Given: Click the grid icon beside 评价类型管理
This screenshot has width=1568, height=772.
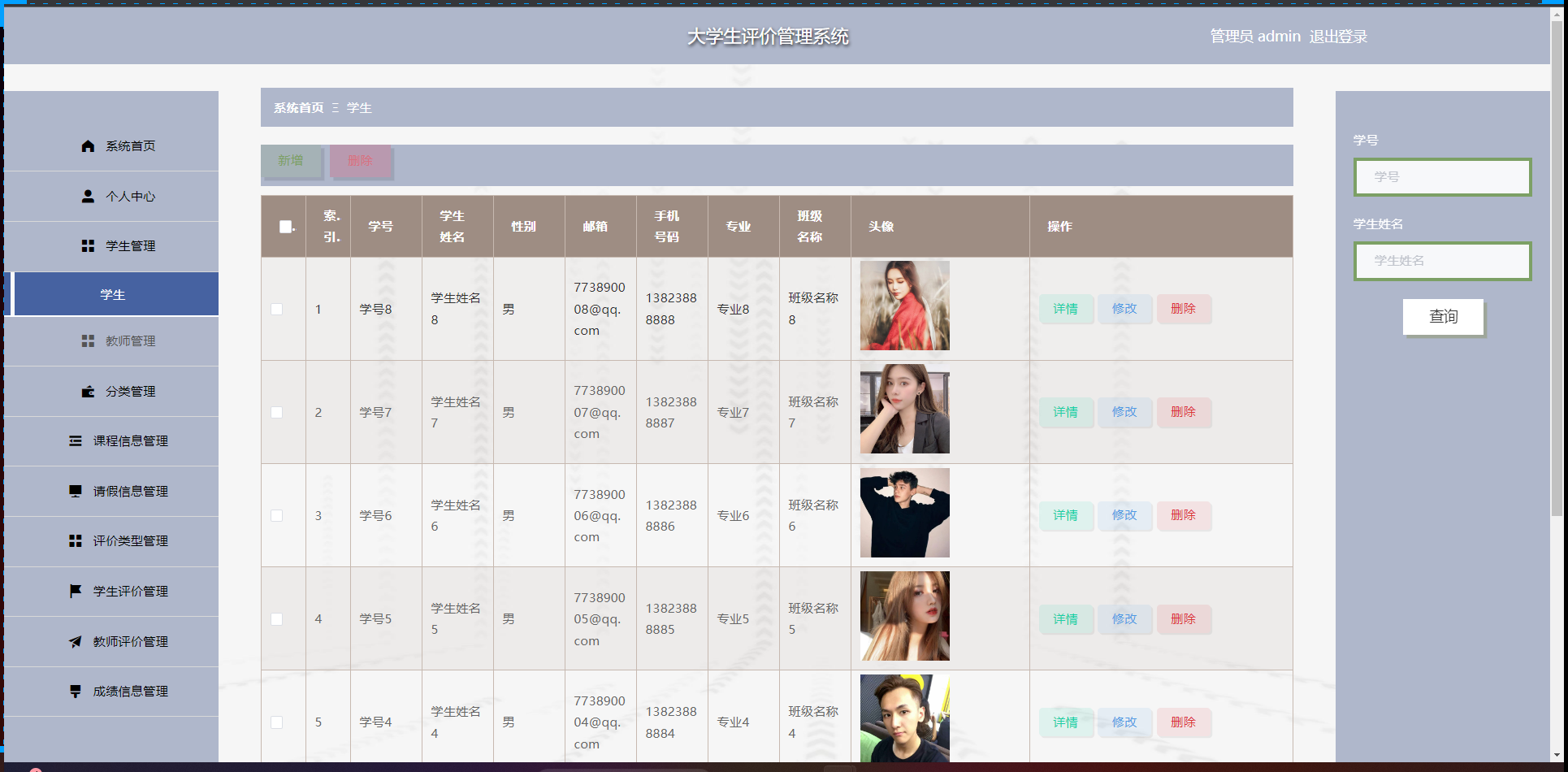Looking at the screenshot, I should [x=76, y=540].
